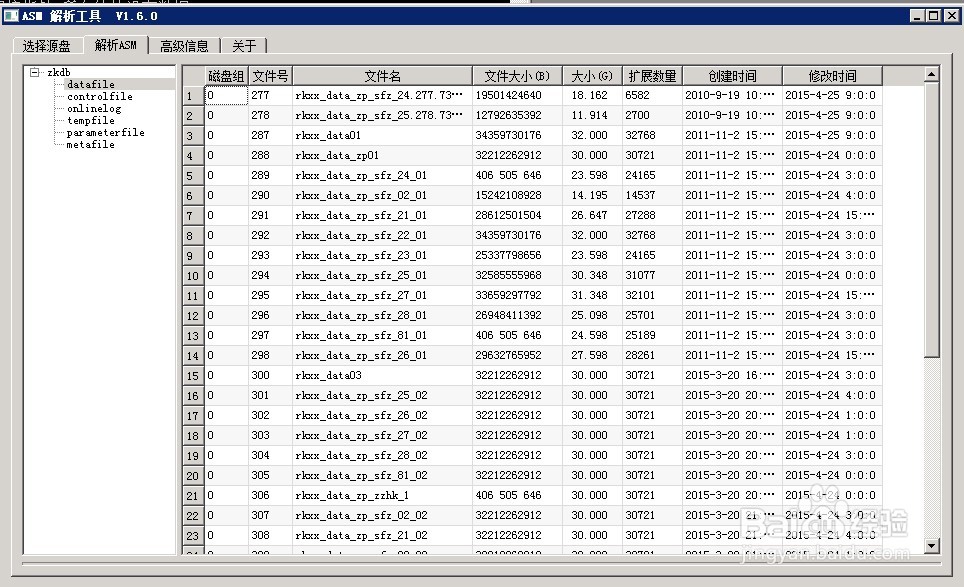Viewport: 964px width, 587px height.
Task: Select onlinelog in the tree
Action: coord(94,108)
